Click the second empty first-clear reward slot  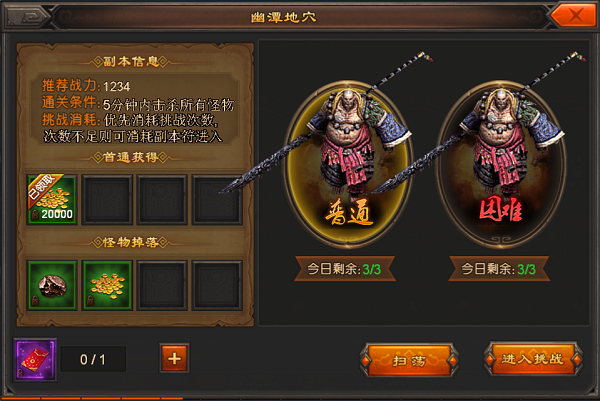[107, 199]
